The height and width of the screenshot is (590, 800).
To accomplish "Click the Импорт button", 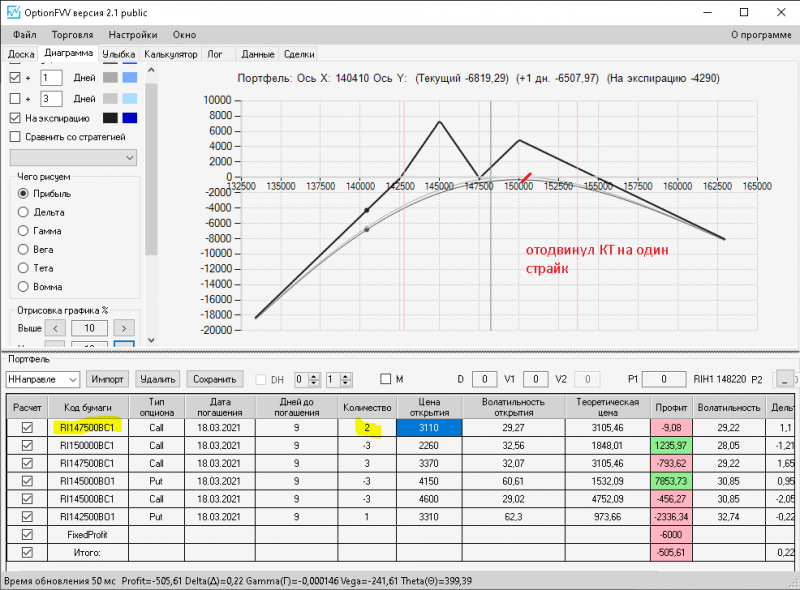I will click(x=107, y=379).
